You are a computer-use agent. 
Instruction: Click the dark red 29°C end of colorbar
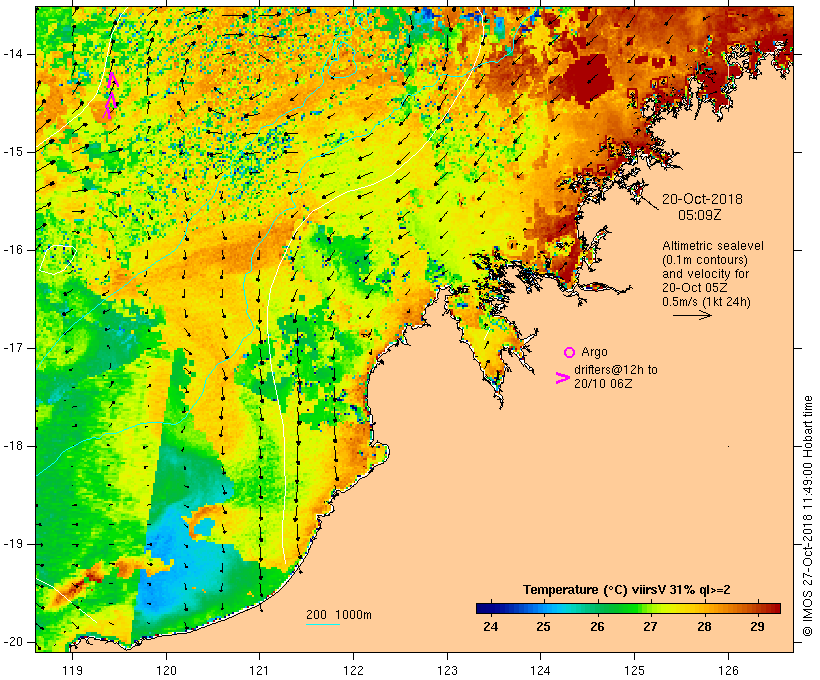(774, 608)
